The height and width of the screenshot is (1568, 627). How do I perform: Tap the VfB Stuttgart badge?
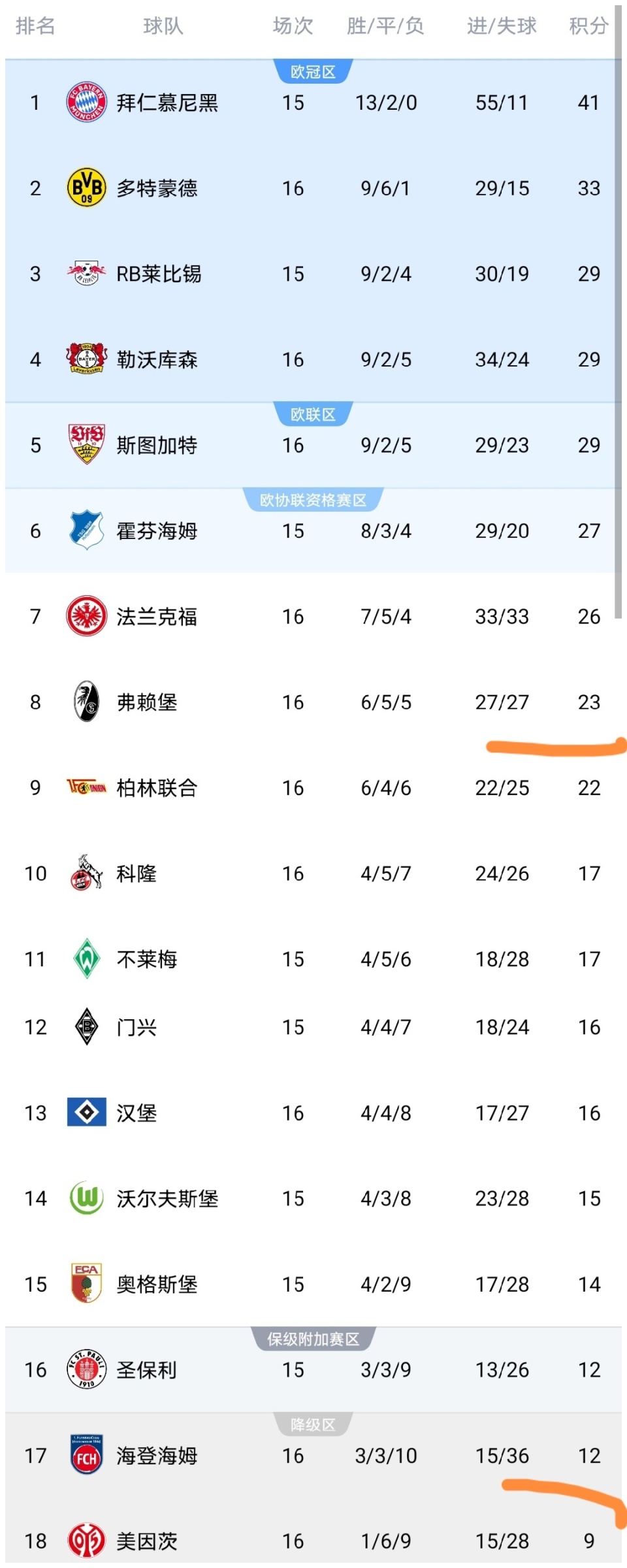tap(86, 445)
